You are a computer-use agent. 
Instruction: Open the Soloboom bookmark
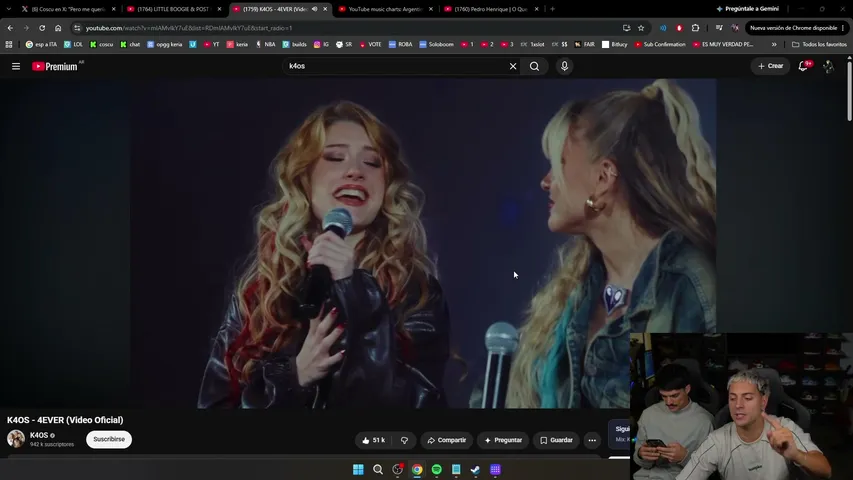click(x=436, y=44)
